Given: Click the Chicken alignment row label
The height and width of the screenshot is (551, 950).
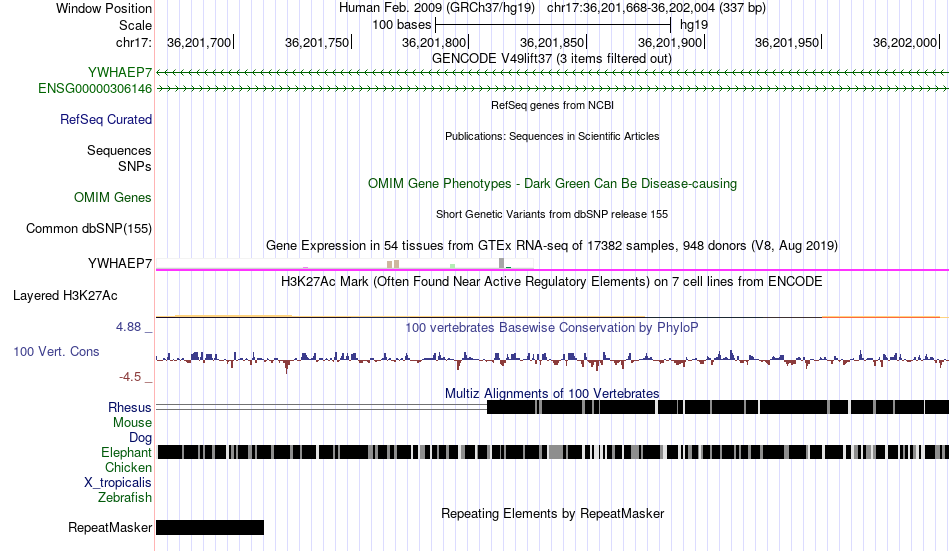Looking at the screenshot, I should click(128, 467).
